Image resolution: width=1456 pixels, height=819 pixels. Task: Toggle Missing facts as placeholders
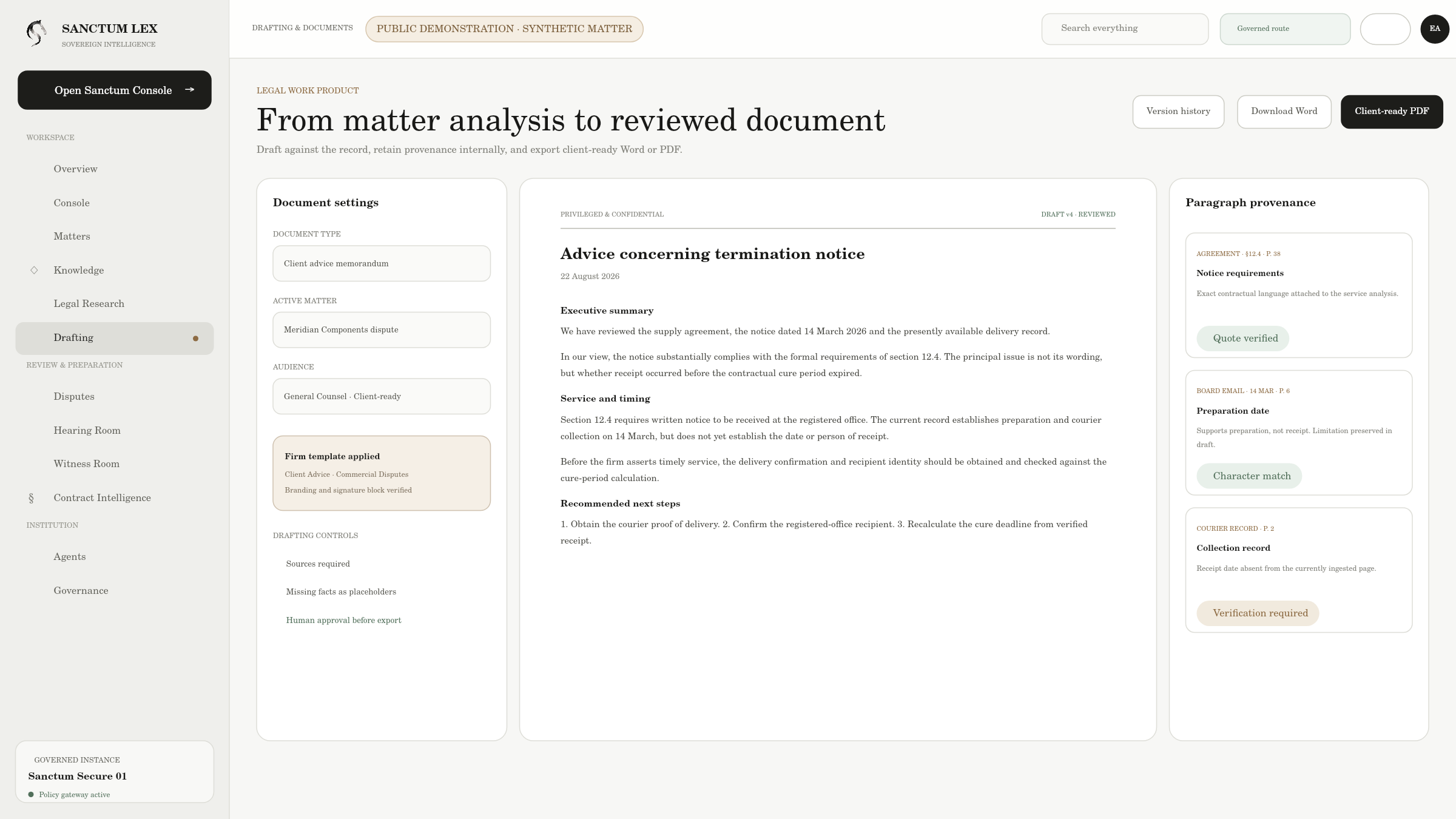coord(341,592)
